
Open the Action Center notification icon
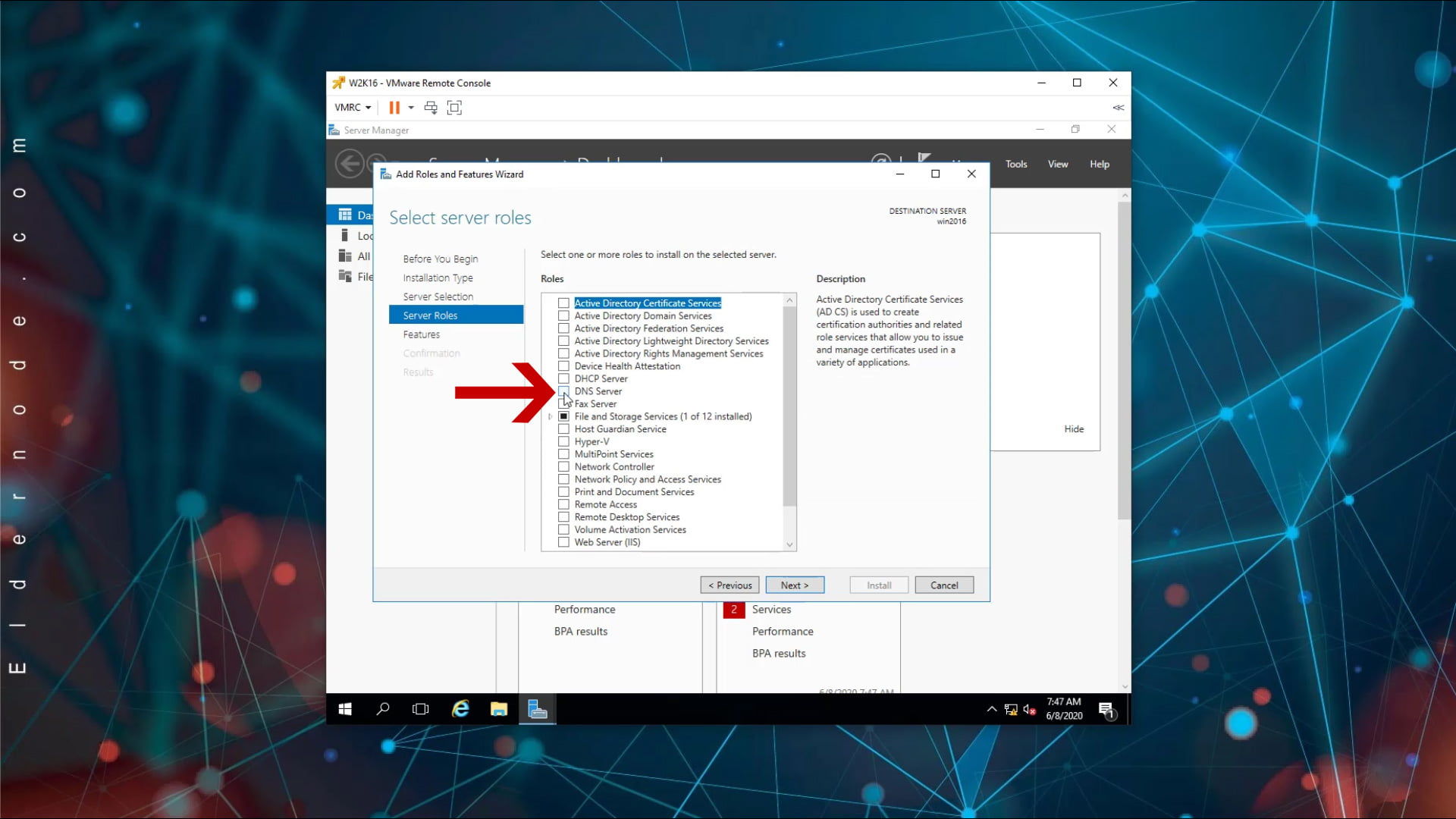pyautogui.click(x=1106, y=710)
